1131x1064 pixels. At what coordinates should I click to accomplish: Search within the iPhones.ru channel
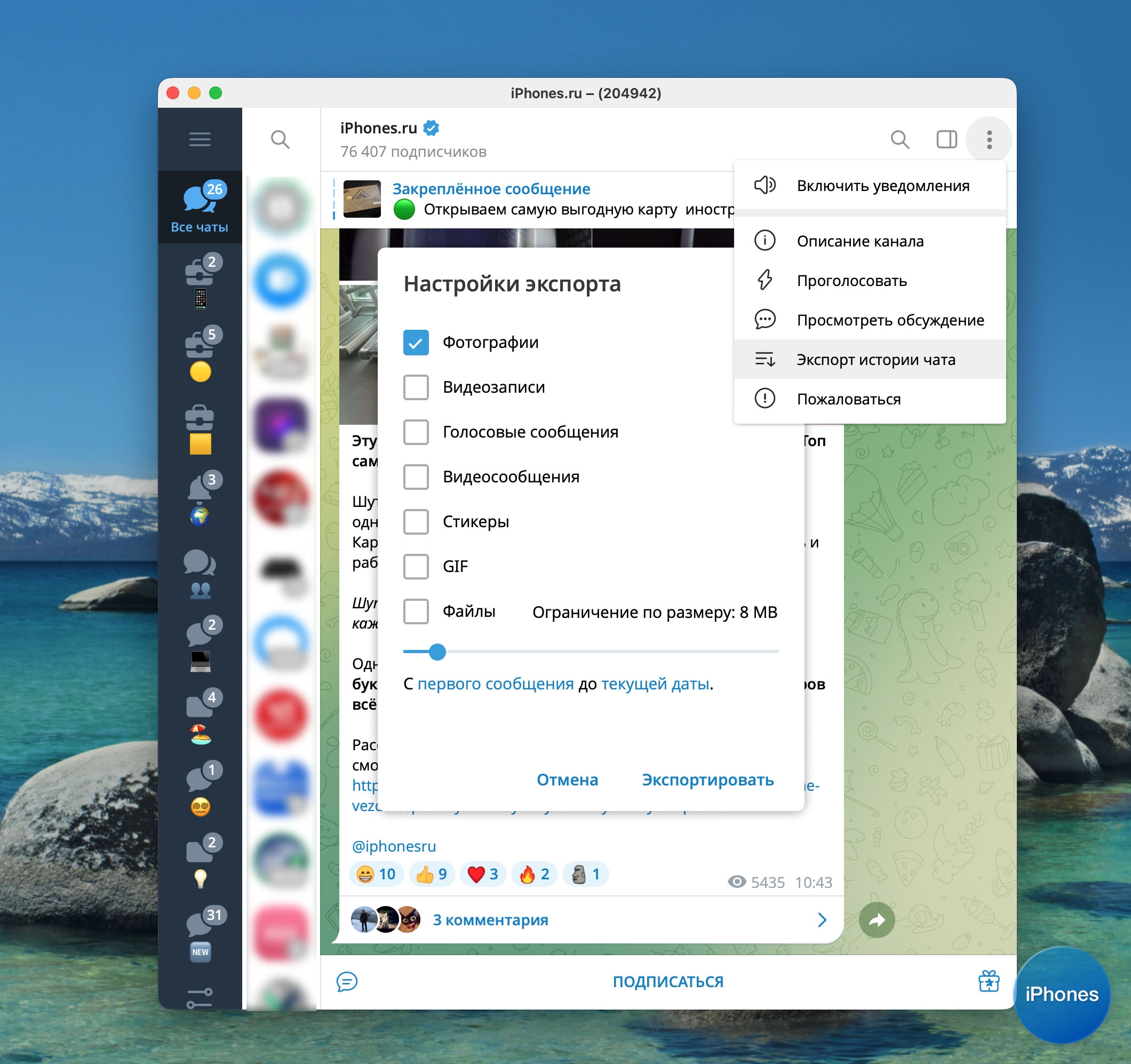click(899, 139)
